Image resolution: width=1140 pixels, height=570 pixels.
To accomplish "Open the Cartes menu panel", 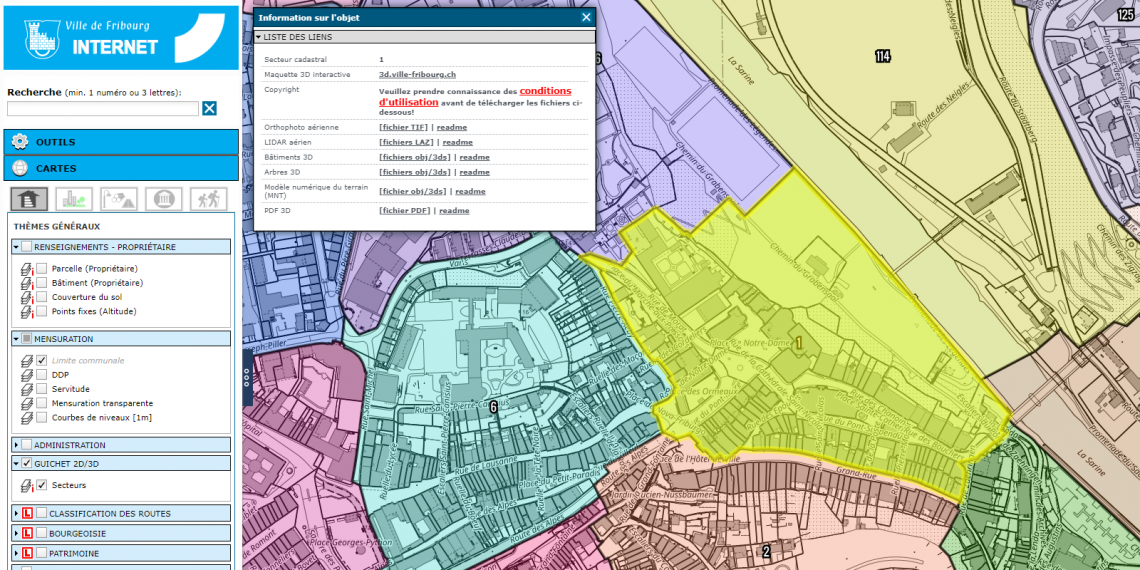I will tap(120, 168).
